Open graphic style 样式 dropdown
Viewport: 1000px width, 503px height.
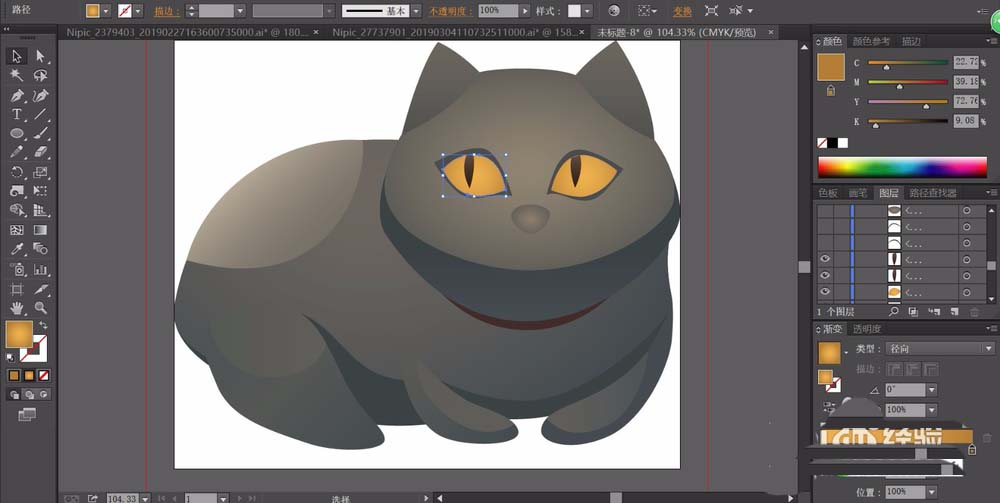coord(587,11)
